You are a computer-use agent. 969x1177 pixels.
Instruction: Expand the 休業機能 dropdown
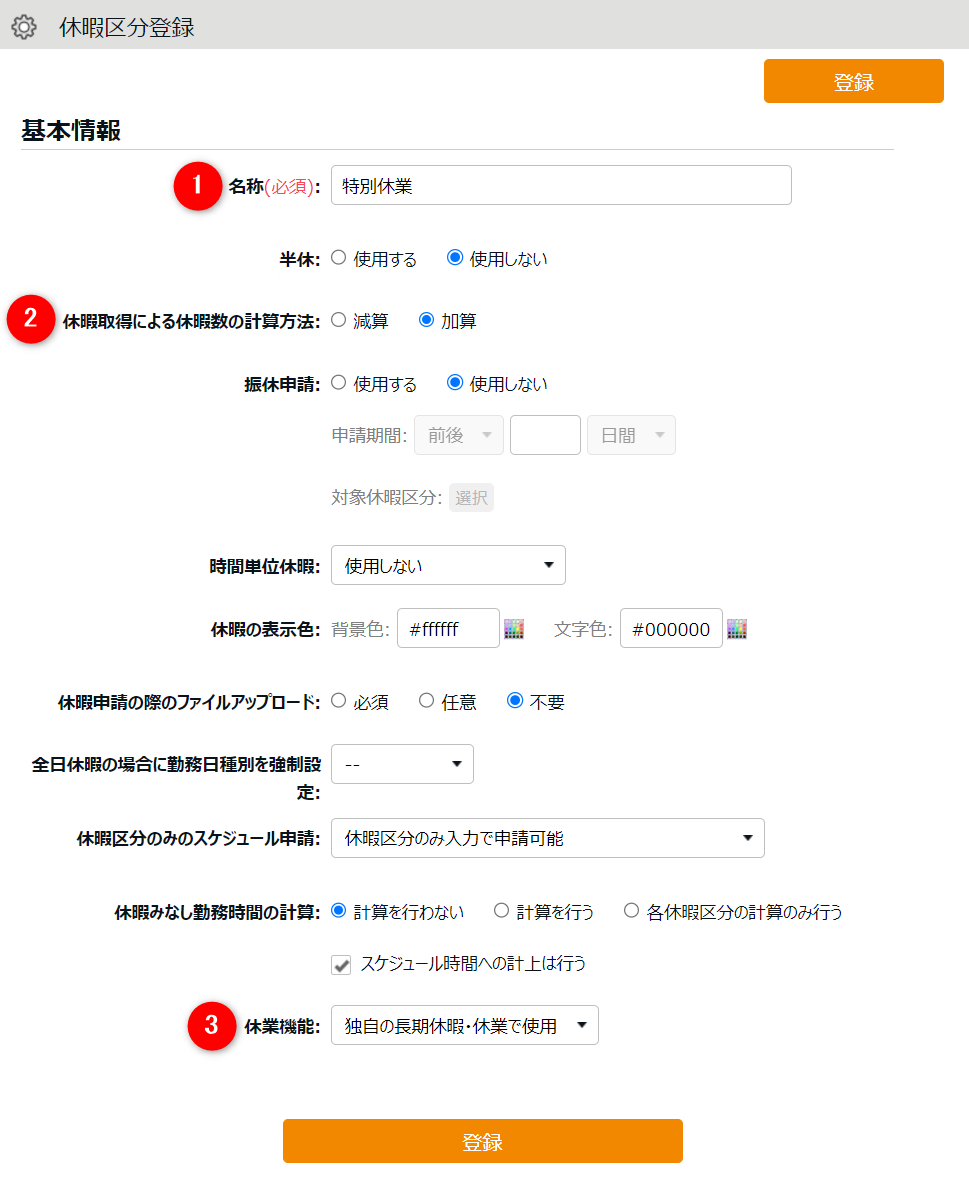[464, 1025]
